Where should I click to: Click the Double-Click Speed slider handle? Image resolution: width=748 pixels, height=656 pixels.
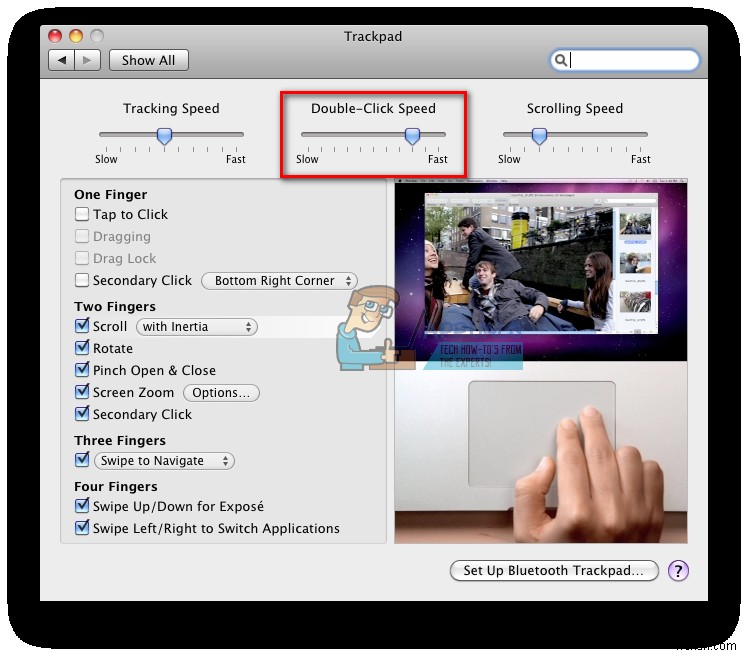tap(412, 136)
